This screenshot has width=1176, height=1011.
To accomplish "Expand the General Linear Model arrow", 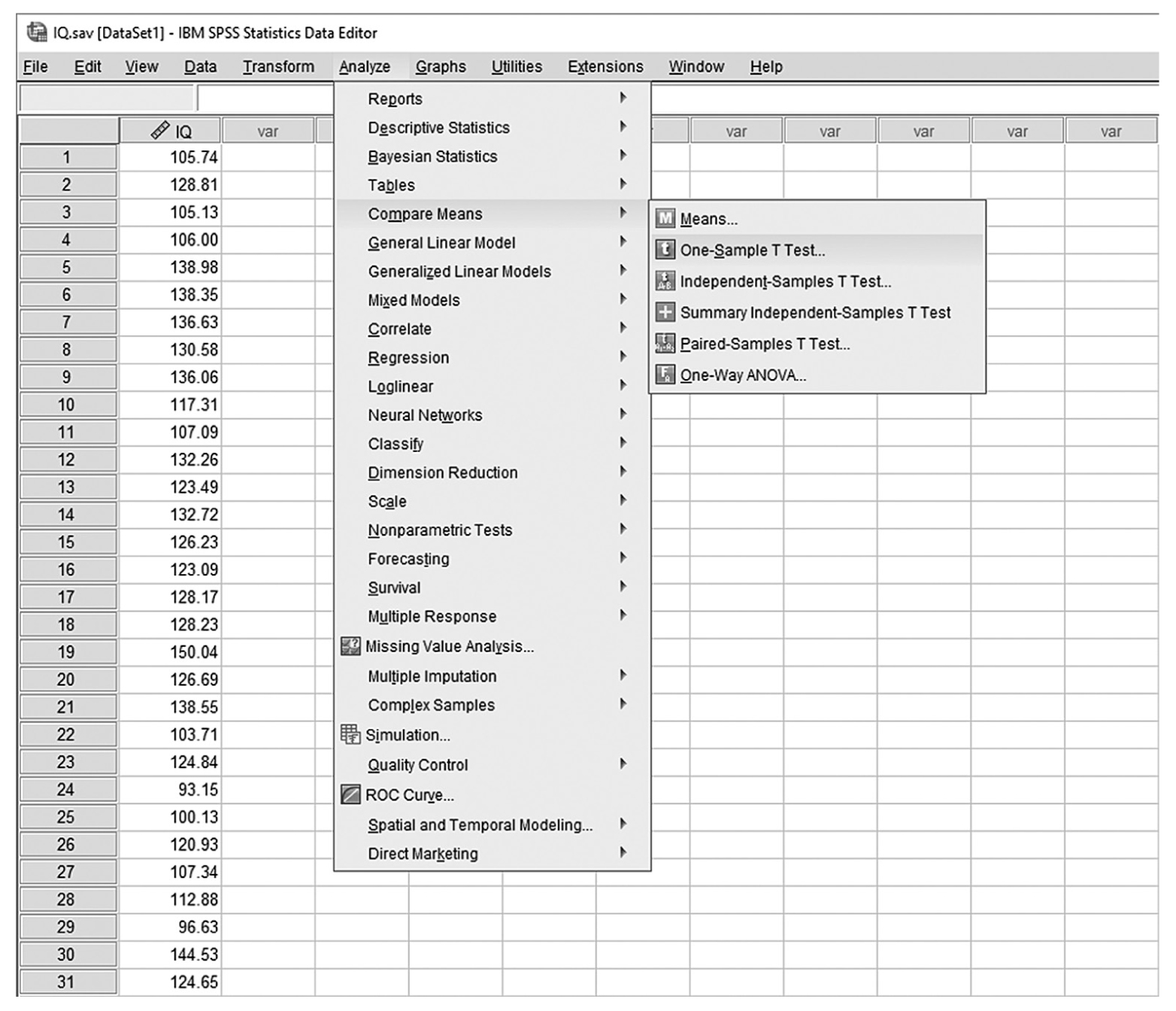I will tap(623, 241).
